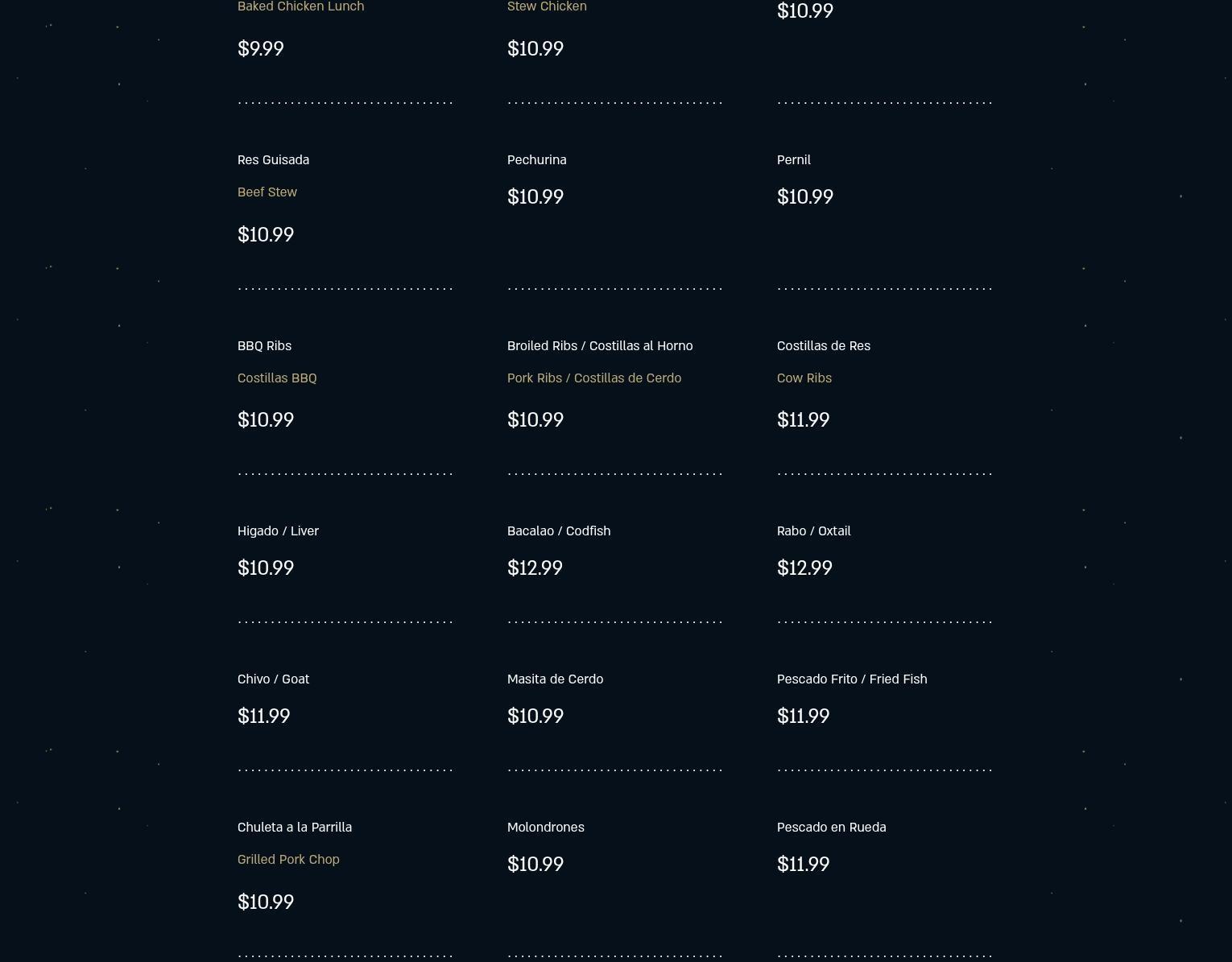Screen dimensions: 1232x962
Task: Select the Costillas de Res item
Action: (x=823, y=345)
